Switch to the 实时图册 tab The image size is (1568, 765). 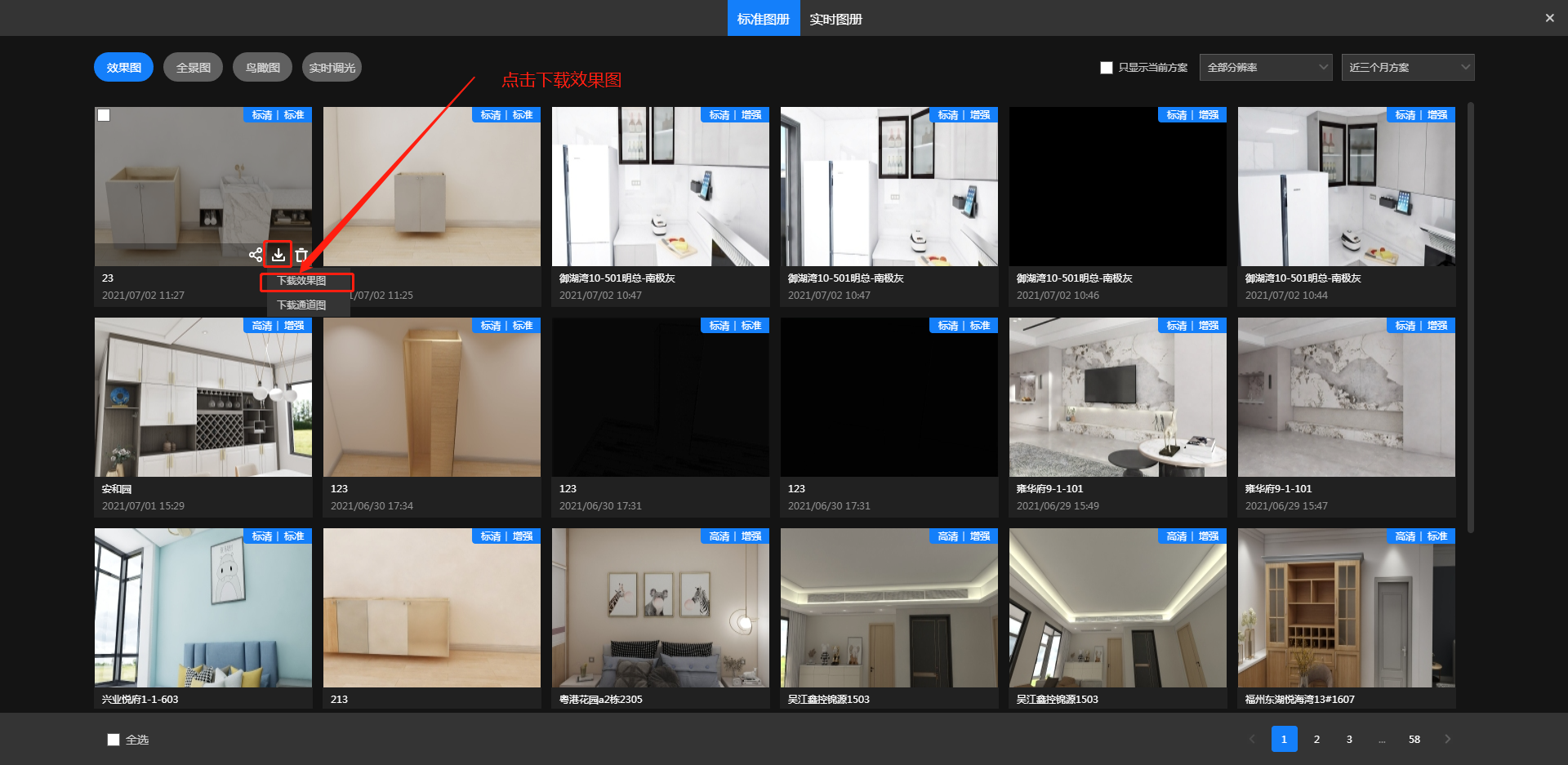pos(835,19)
